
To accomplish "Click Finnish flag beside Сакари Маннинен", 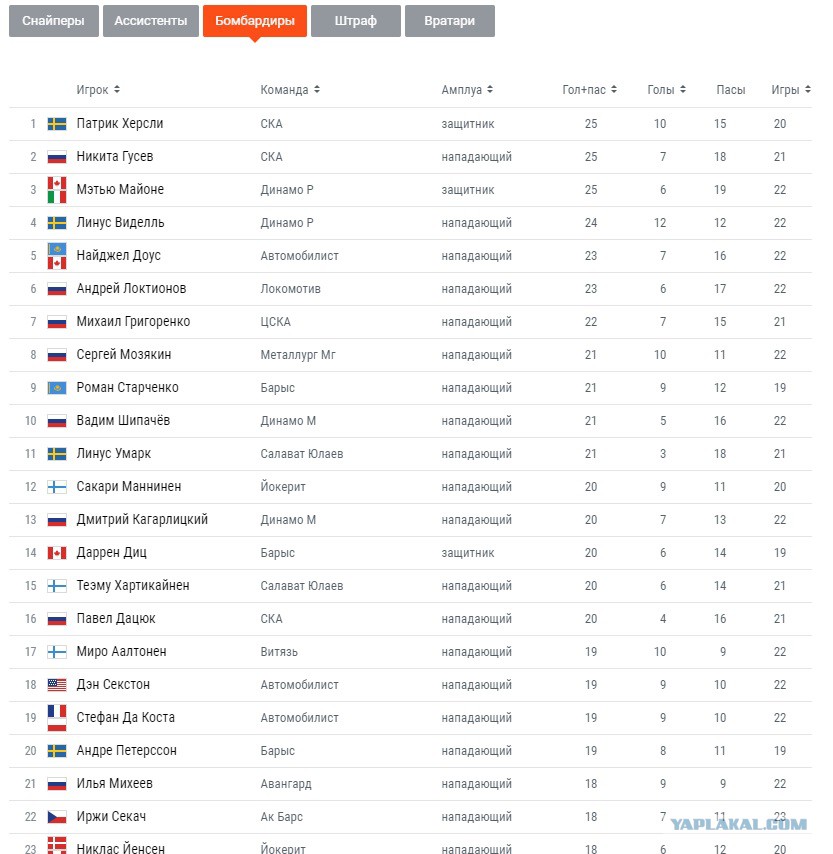I will [57, 487].
